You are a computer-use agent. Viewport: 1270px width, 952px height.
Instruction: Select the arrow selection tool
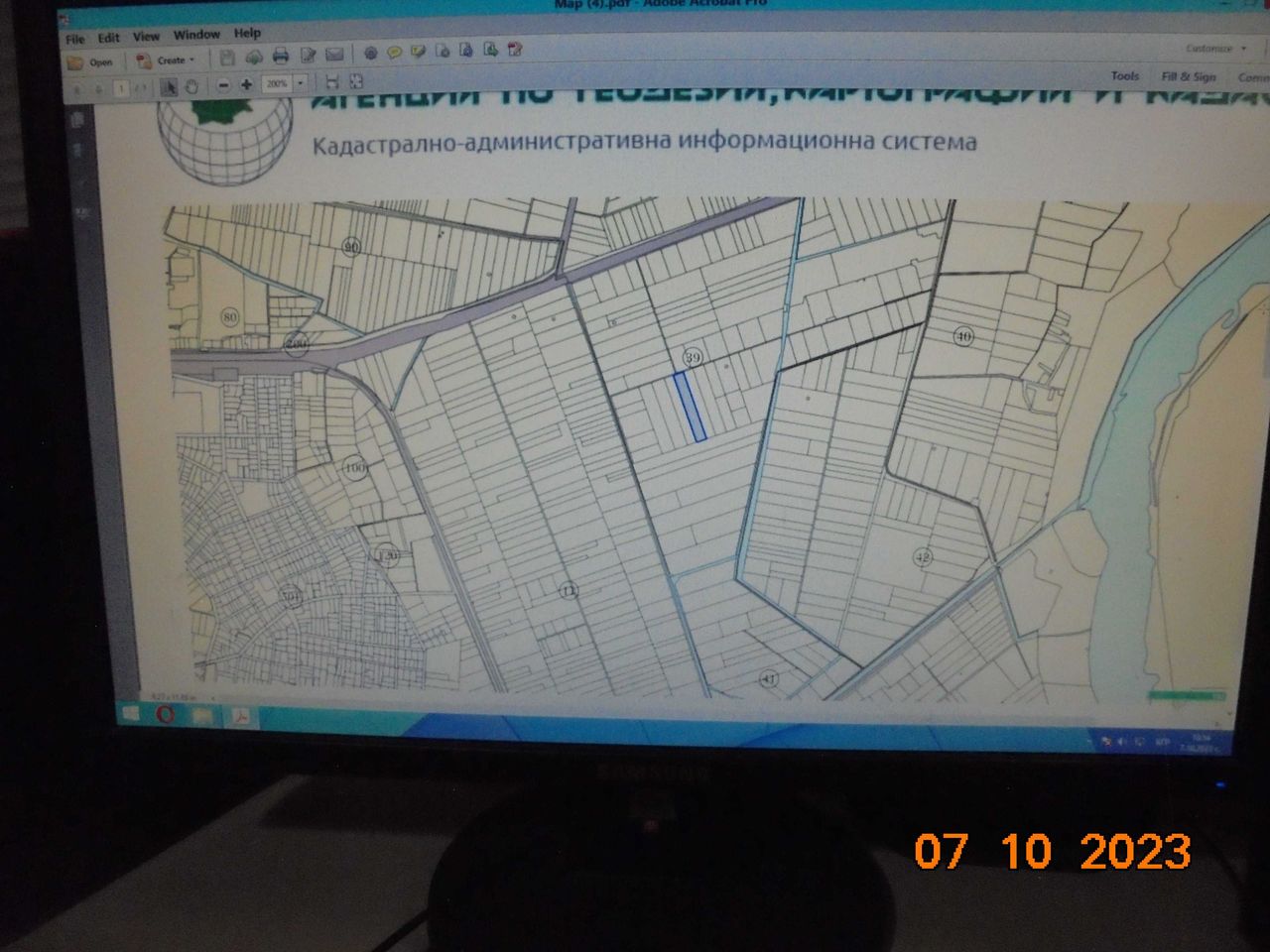(169, 87)
